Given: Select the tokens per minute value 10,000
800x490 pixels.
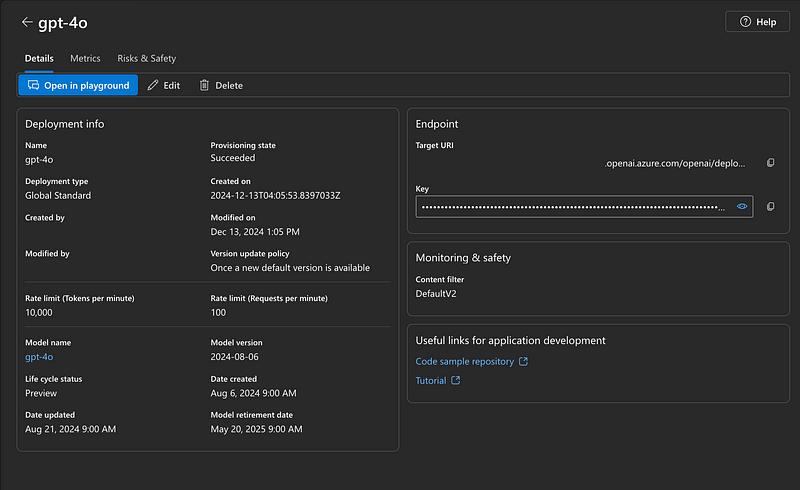Looking at the screenshot, I should point(39,312).
